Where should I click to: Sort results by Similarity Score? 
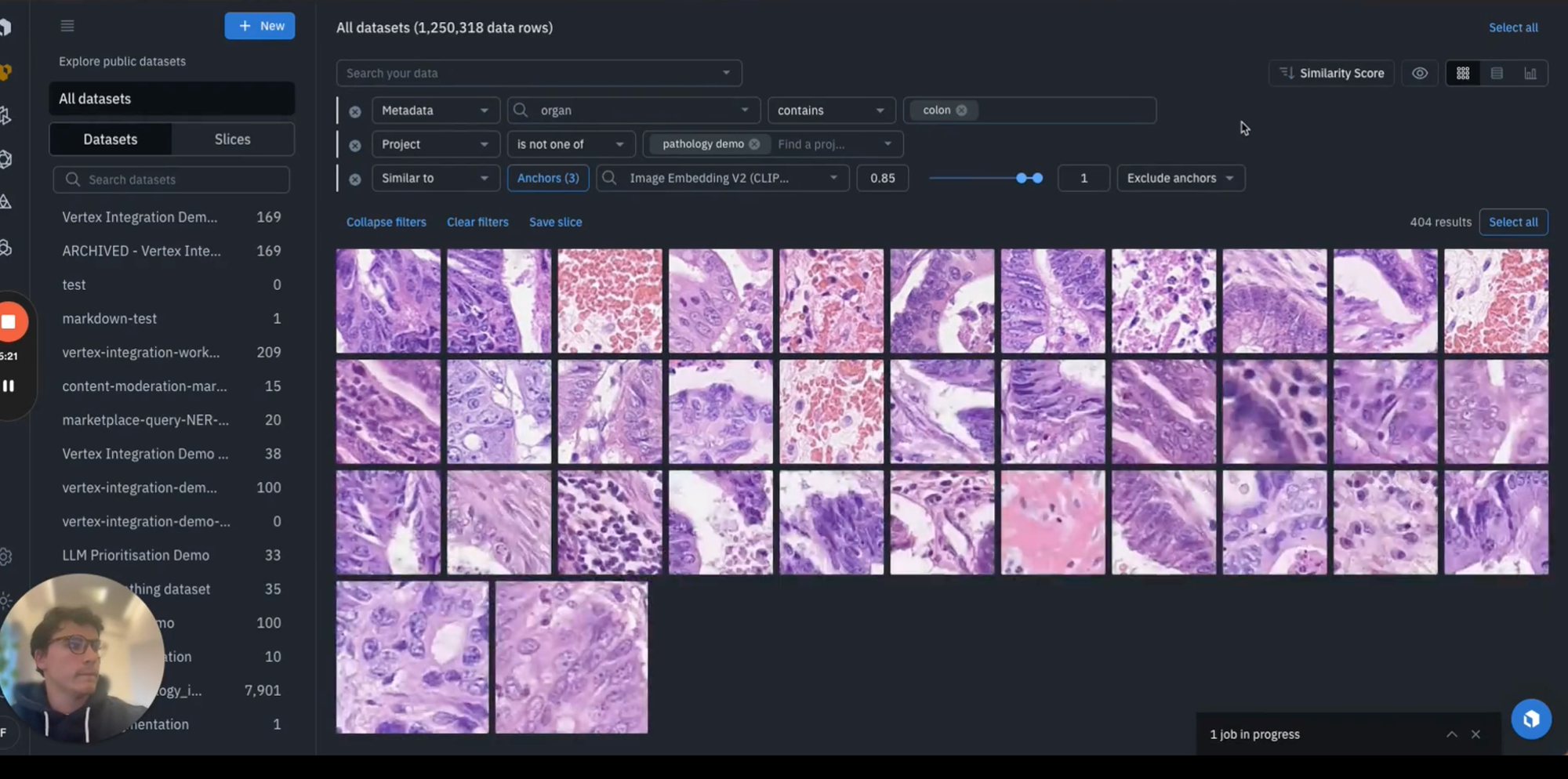[1331, 73]
